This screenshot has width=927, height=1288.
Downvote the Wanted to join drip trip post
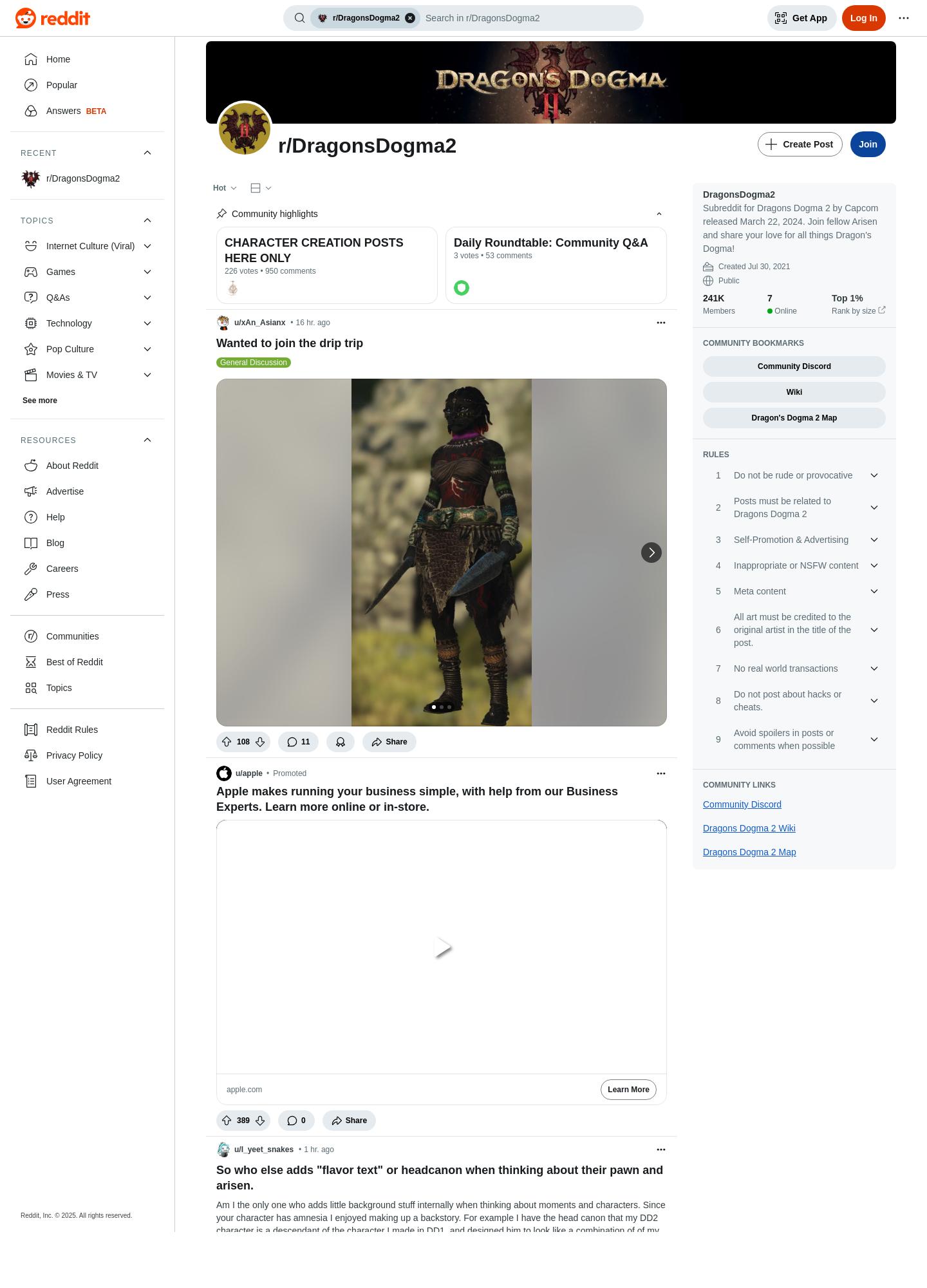point(260,742)
